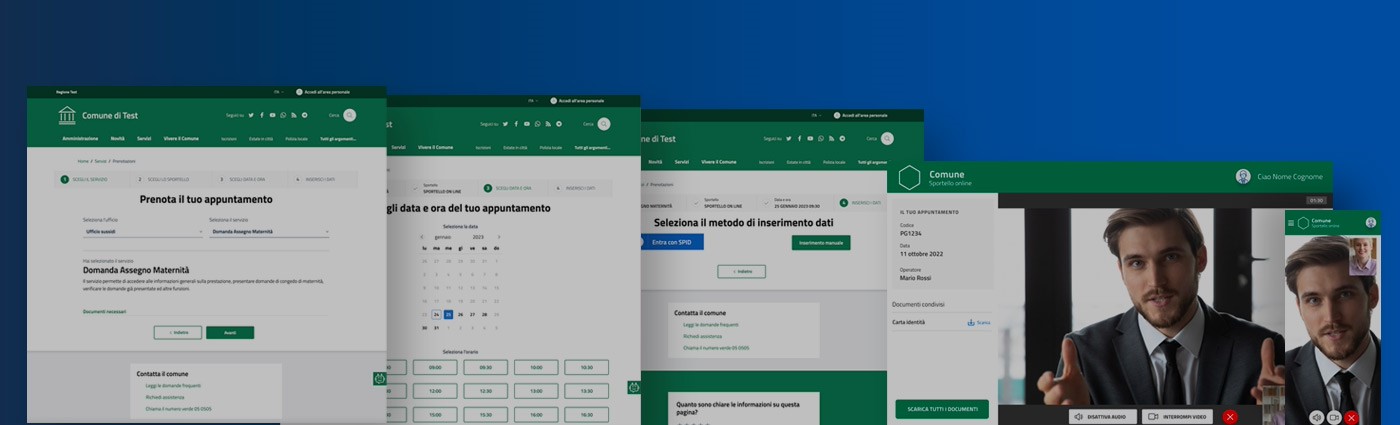
Task: Open hamburger menu in mobile video view
Action: 1291,223
